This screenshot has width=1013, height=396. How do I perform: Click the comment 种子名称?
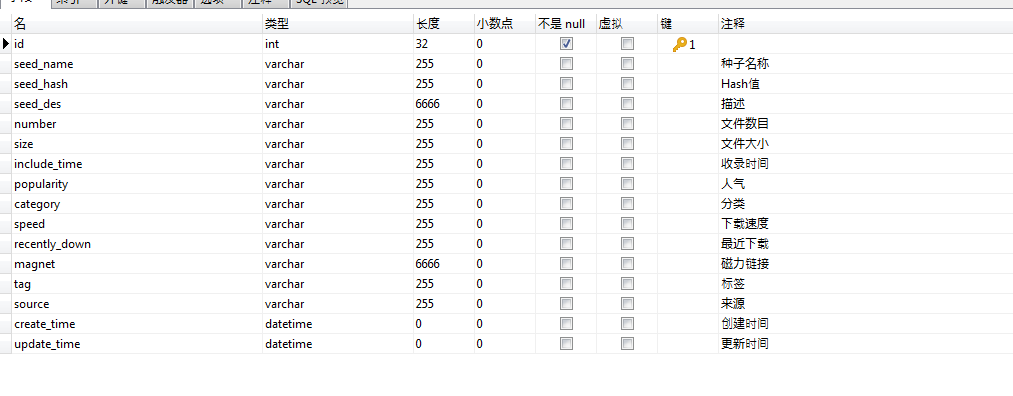point(744,64)
